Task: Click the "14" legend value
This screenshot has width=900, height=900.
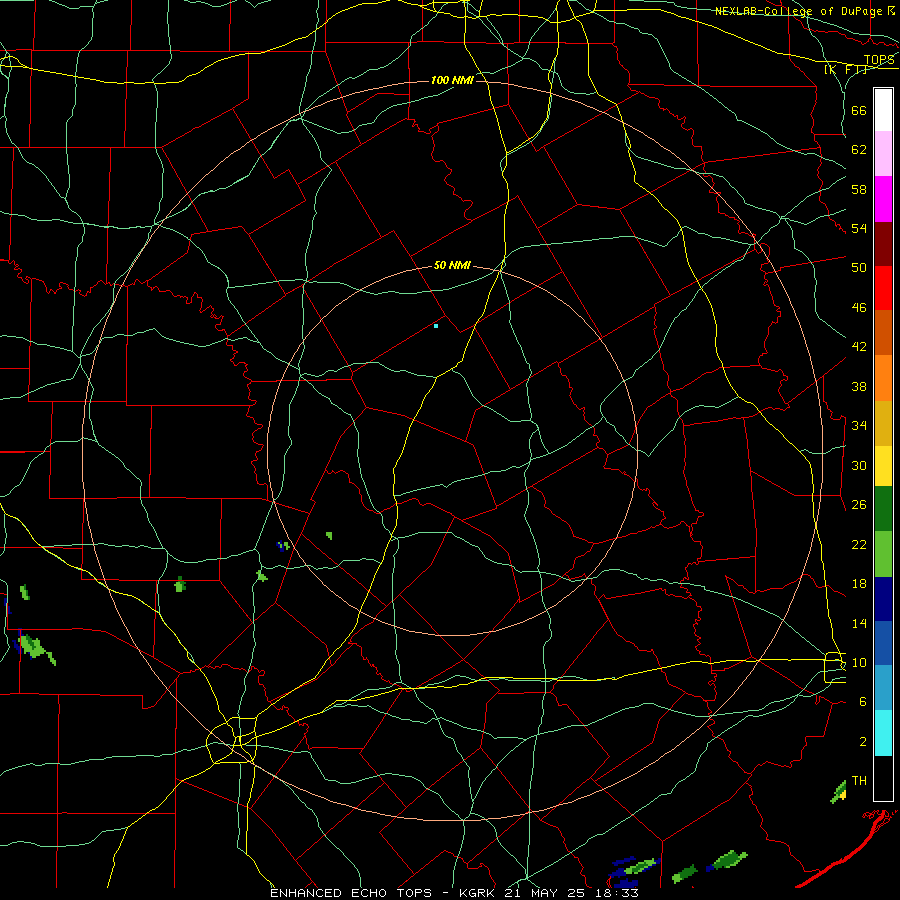Action: pyautogui.click(x=859, y=623)
